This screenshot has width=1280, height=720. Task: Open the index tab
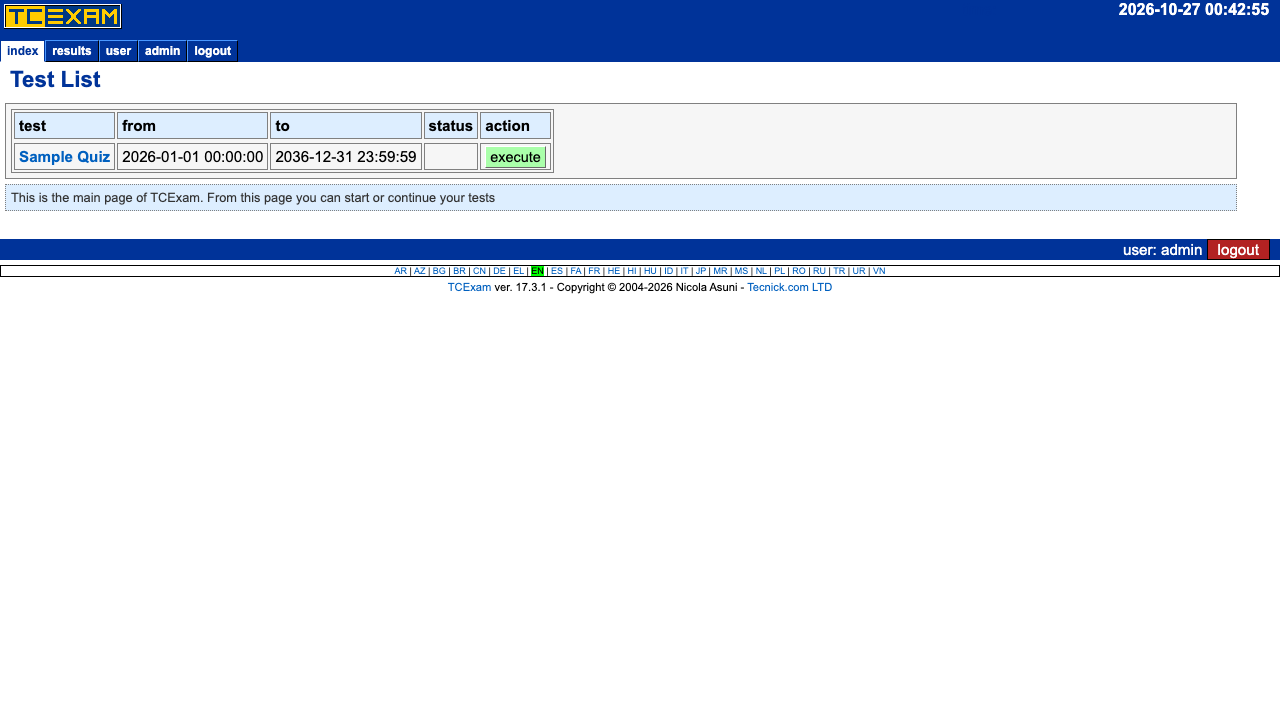[22, 51]
